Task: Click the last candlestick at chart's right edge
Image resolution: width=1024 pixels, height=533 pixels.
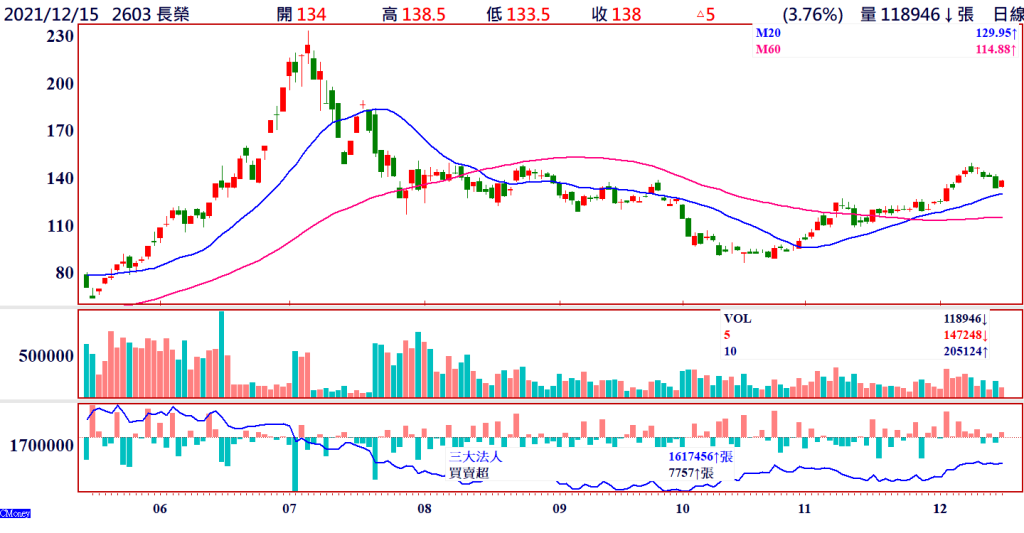Action: [1002, 182]
